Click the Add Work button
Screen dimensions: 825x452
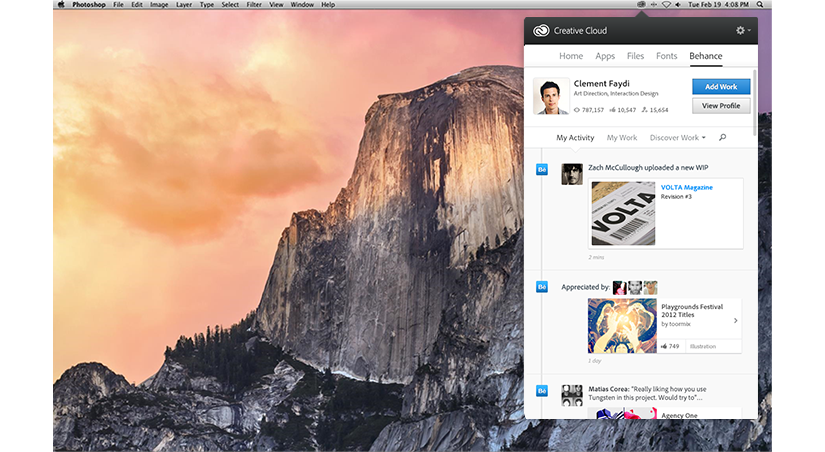721,86
